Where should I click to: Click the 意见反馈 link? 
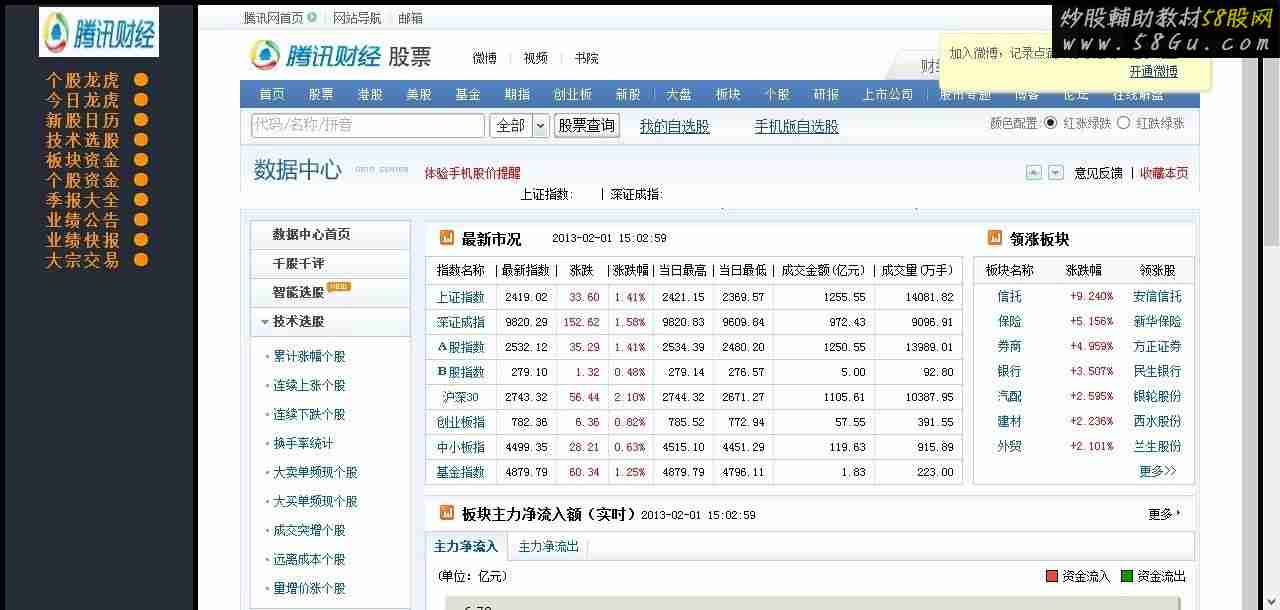(1099, 173)
